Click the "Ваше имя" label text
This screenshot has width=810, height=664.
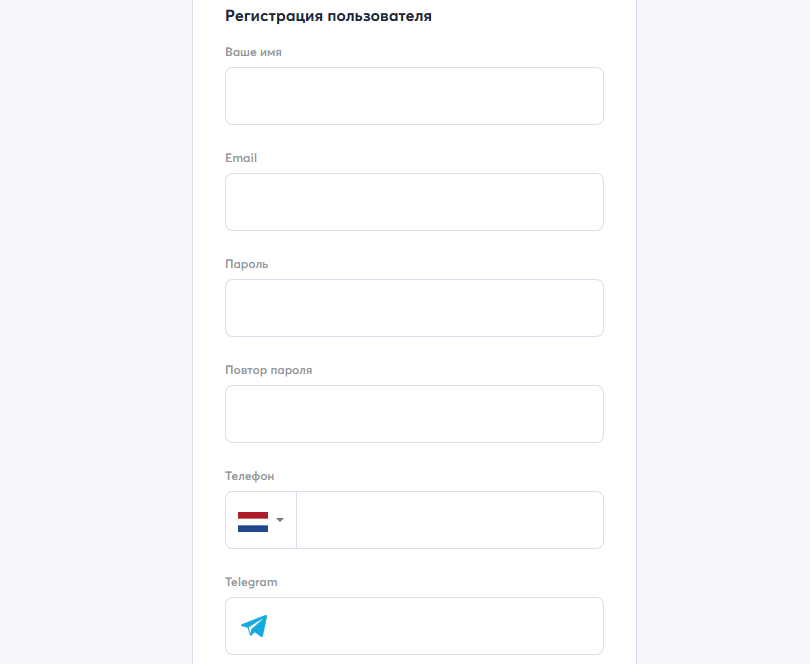(x=253, y=52)
